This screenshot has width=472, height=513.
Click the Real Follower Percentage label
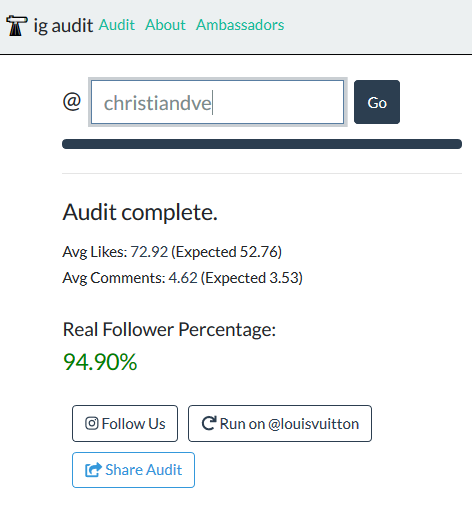[x=169, y=330]
